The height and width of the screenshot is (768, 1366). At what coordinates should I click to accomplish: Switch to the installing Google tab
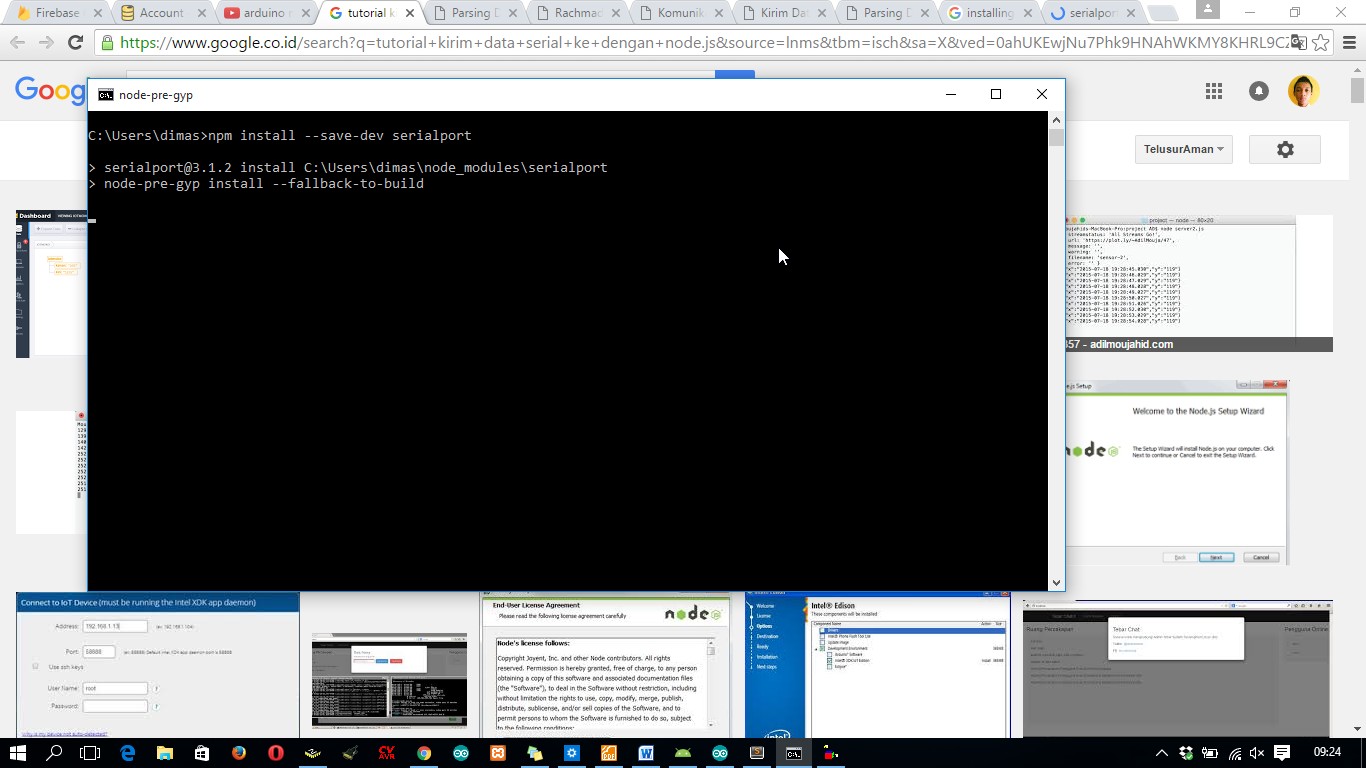(x=989, y=13)
